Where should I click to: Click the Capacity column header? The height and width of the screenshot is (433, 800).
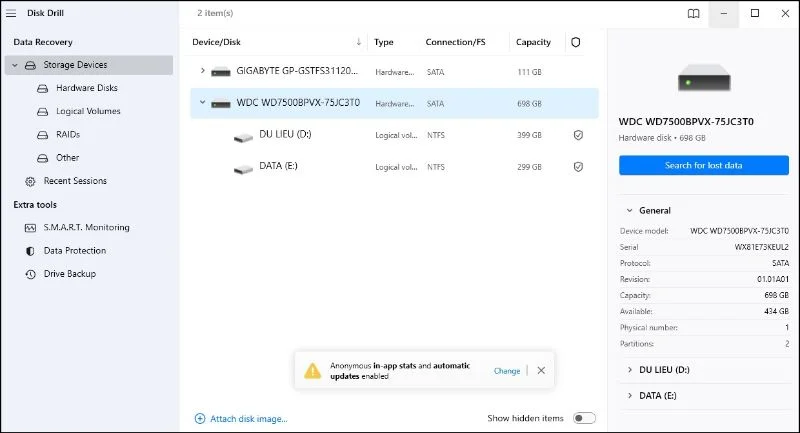coord(533,42)
